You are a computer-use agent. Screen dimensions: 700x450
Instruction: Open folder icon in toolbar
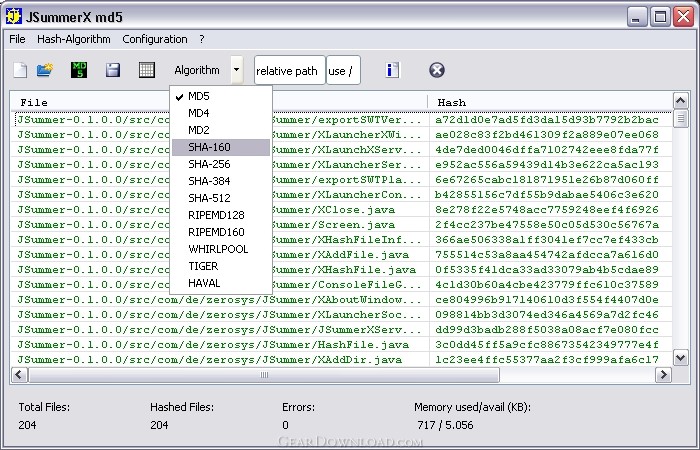(x=45, y=70)
